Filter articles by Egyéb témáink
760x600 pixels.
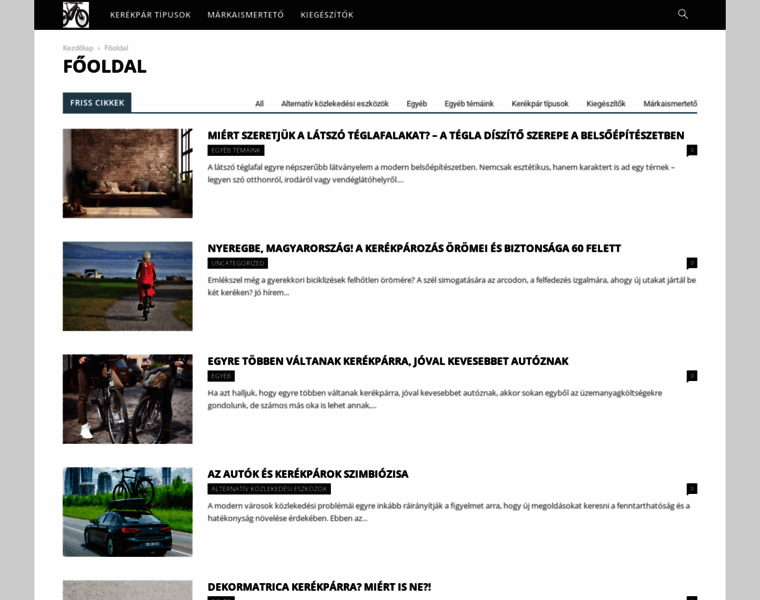pyautogui.click(x=469, y=104)
